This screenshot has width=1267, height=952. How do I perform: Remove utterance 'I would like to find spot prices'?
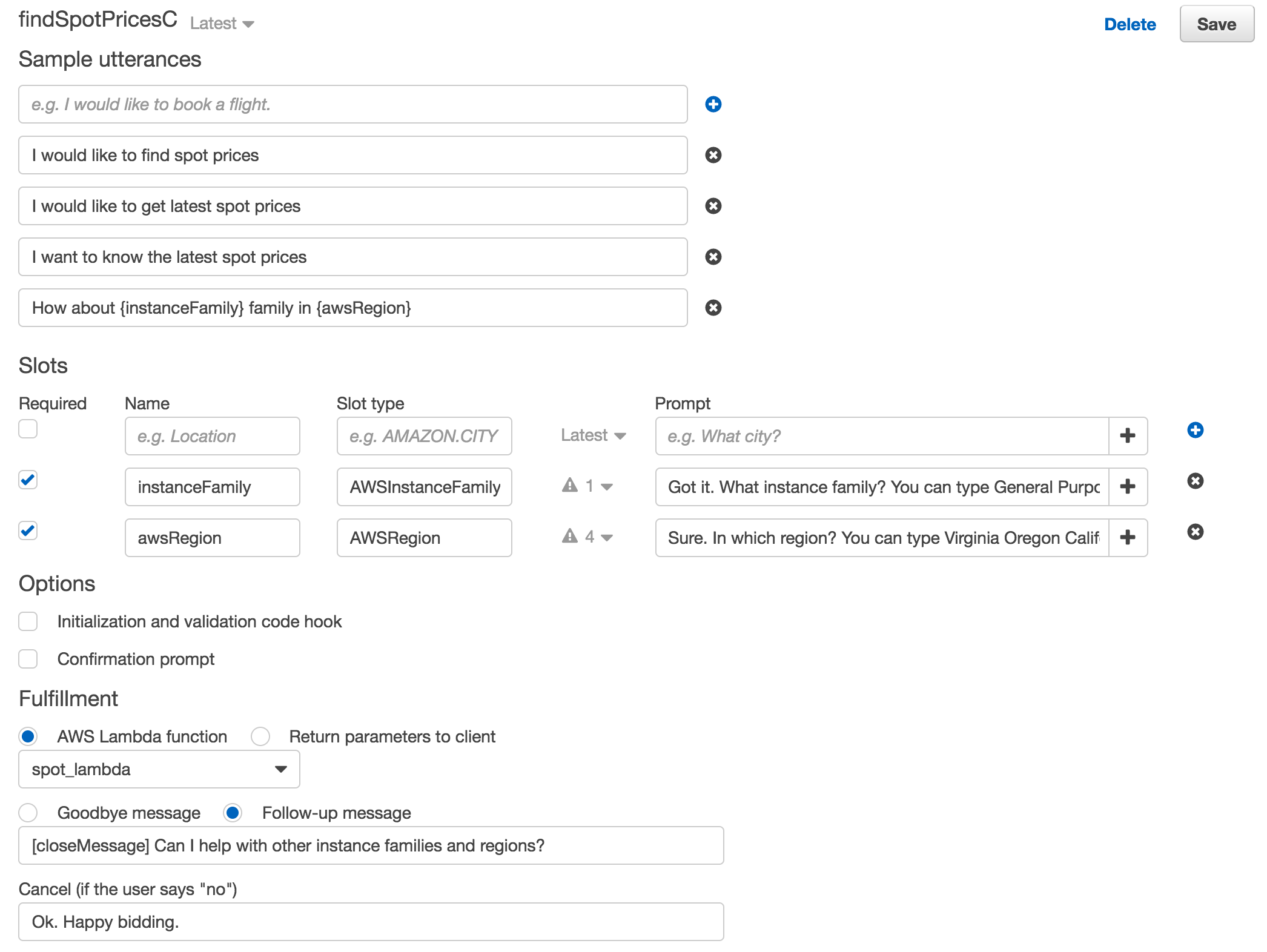pyautogui.click(x=713, y=155)
